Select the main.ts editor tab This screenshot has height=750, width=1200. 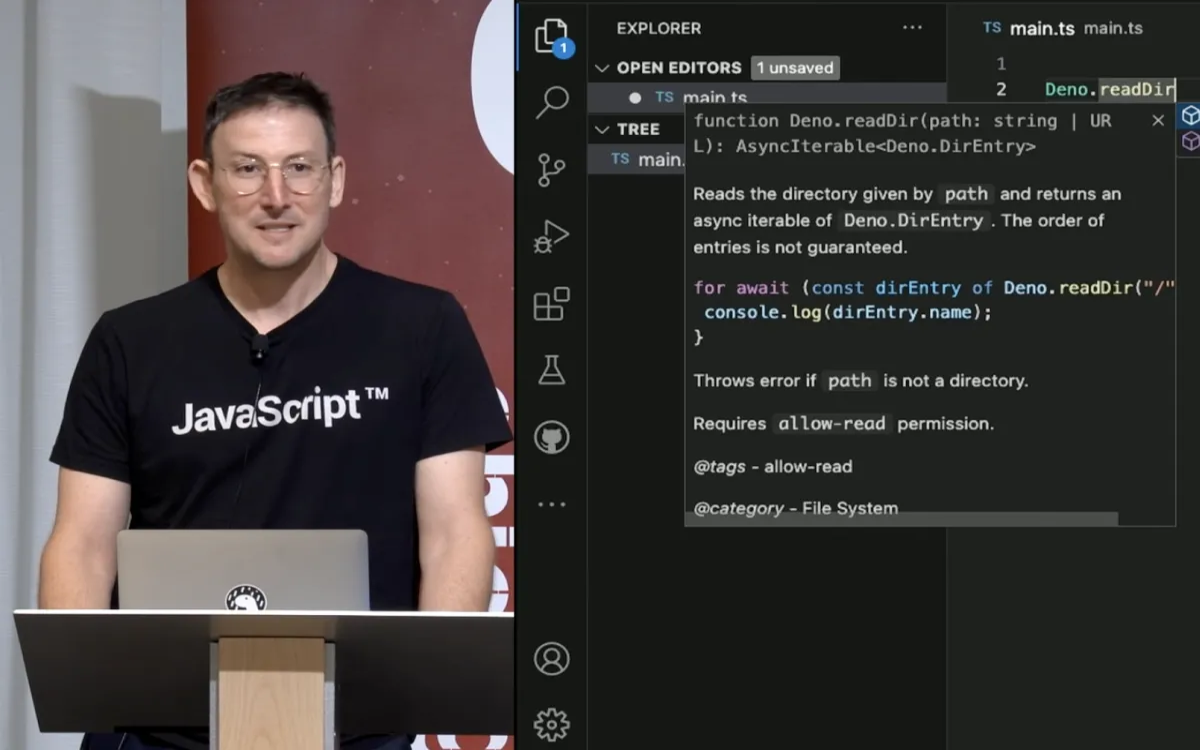[1040, 28]
